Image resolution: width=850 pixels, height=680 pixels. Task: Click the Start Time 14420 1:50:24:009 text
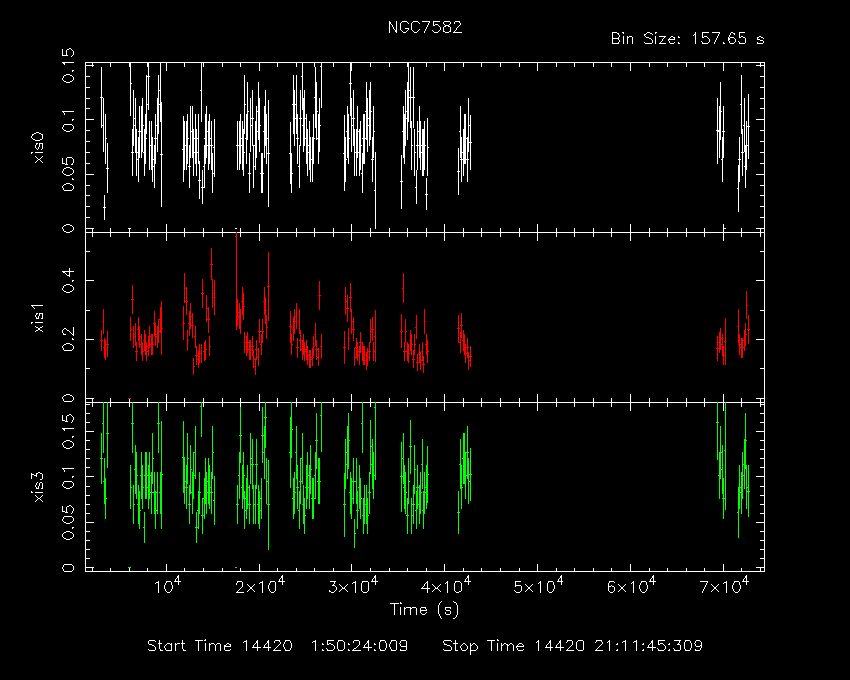pyautogui.click(x=278, y=646)
